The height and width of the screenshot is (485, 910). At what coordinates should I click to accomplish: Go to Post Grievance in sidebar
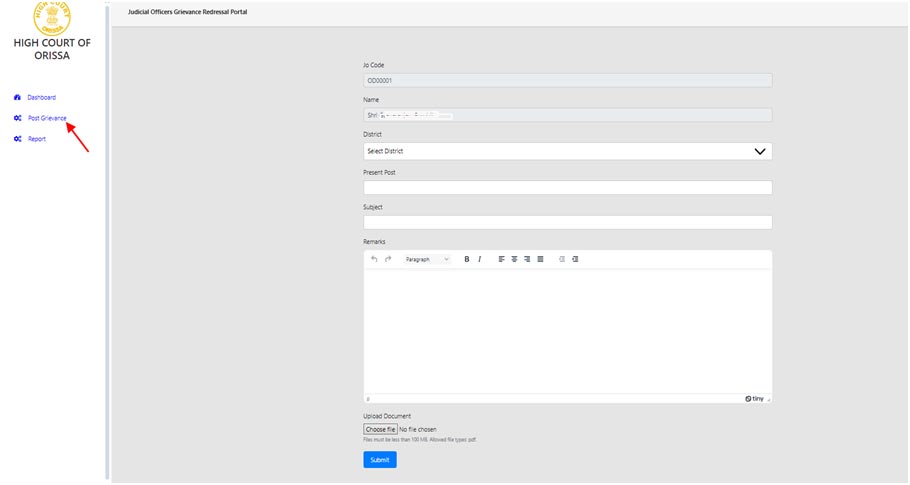pyautogui.click(x=47, y=118)
